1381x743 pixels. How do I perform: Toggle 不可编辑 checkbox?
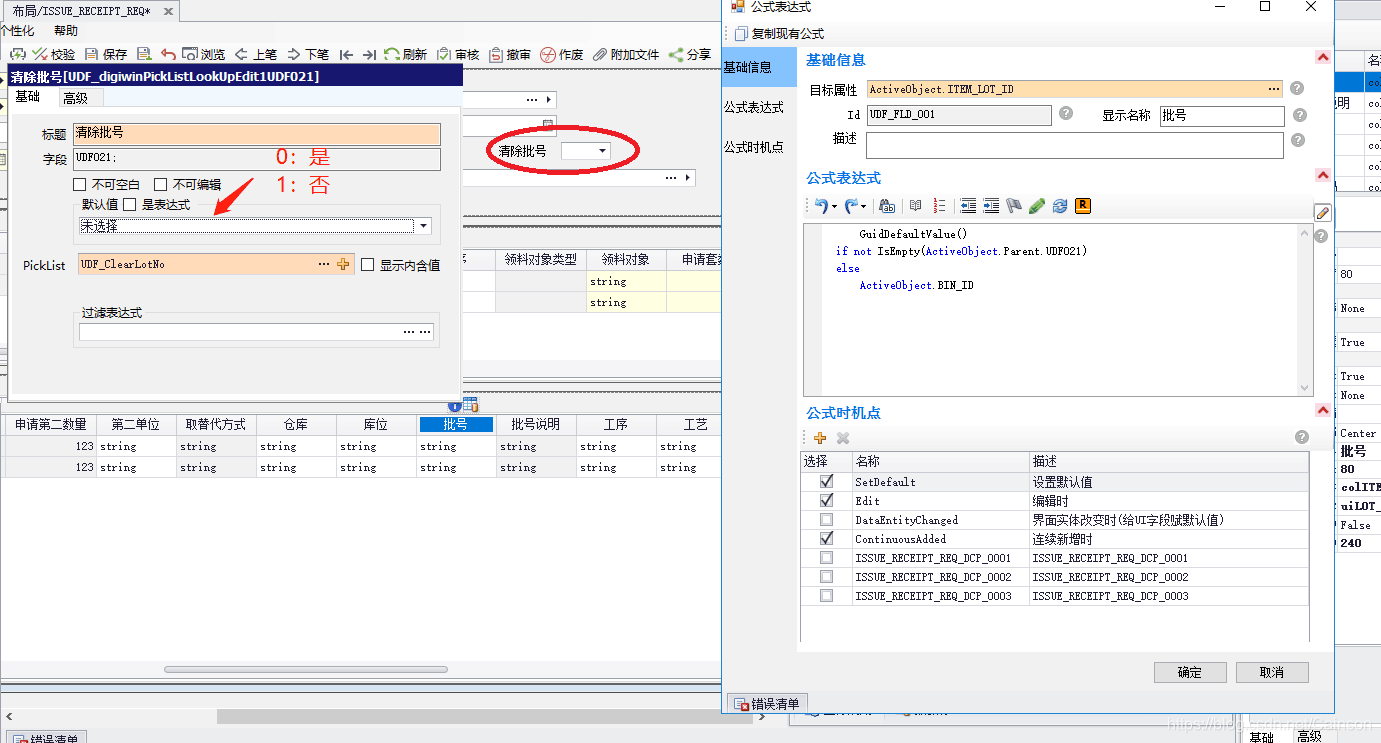coord(160,185)
